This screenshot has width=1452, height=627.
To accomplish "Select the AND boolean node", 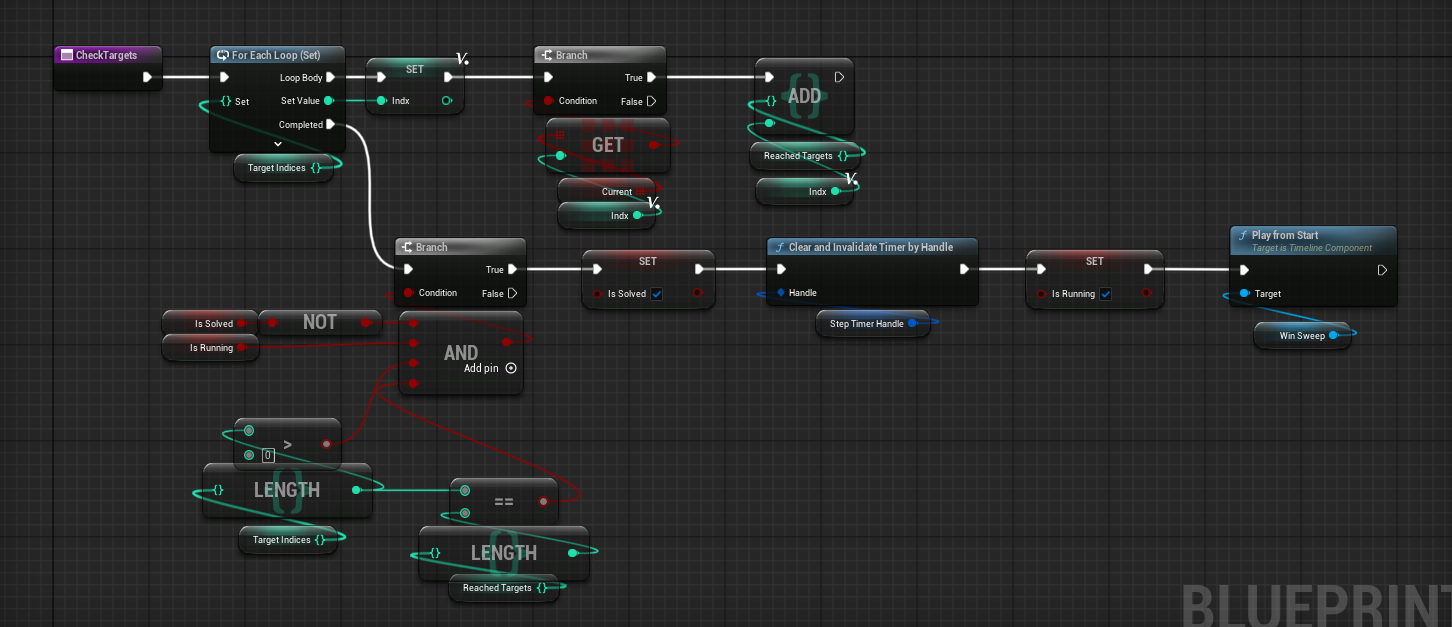I will point(461,352).
